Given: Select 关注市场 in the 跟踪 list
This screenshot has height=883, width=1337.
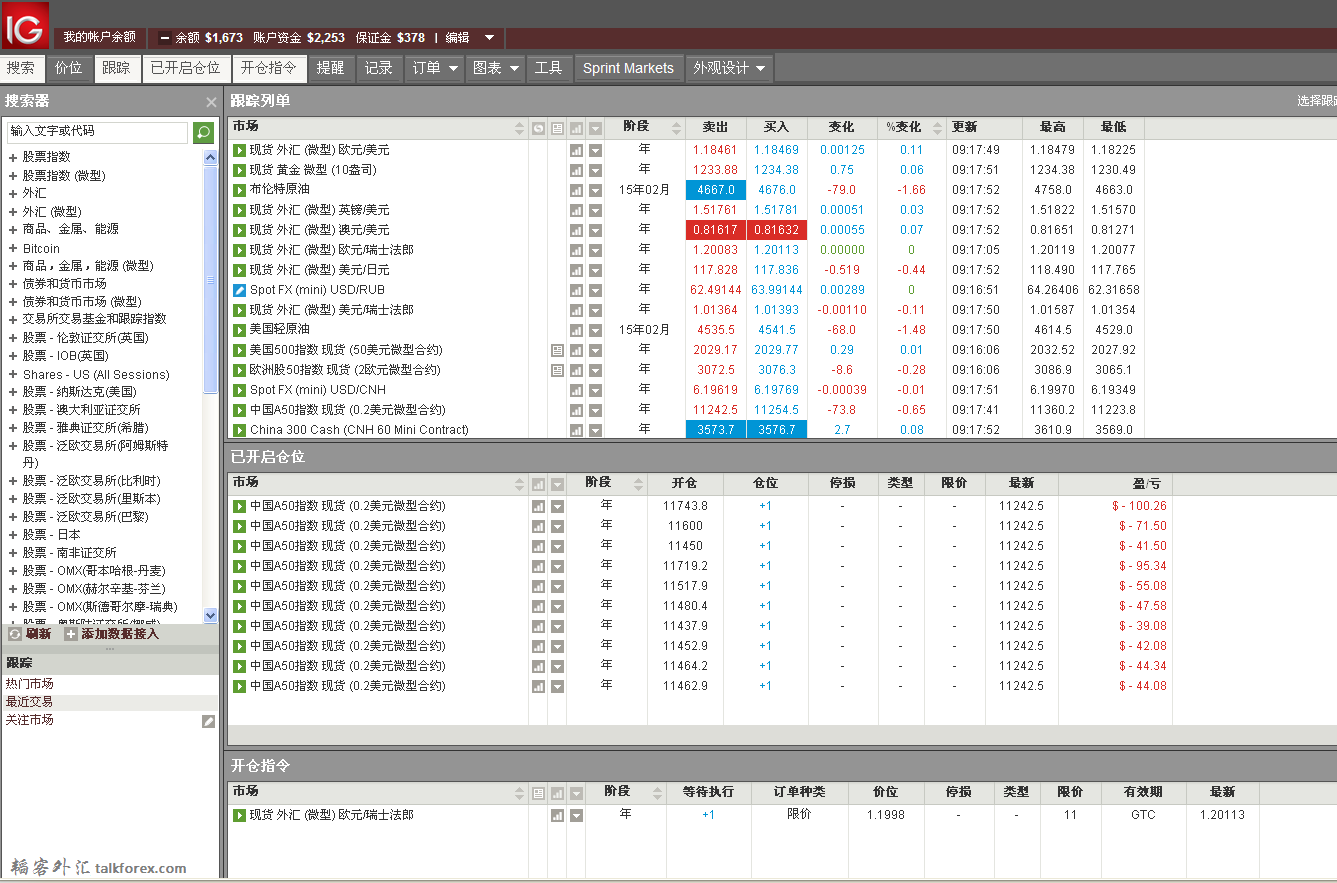Looking at the screenshot, I should (x=29, y=720).
